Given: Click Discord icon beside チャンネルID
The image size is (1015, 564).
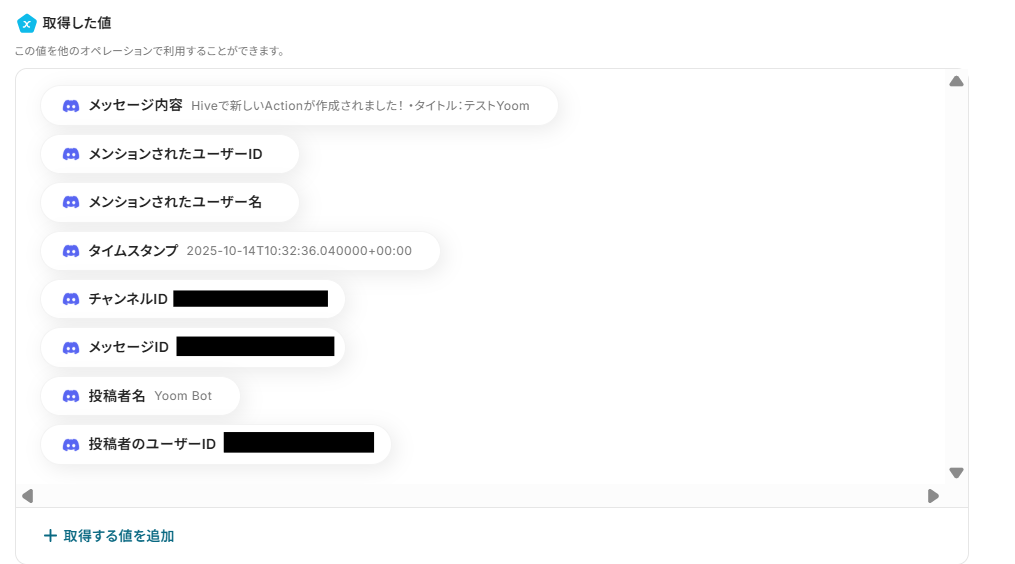Looking at the screenshot, I should click(x=71, y=299).
